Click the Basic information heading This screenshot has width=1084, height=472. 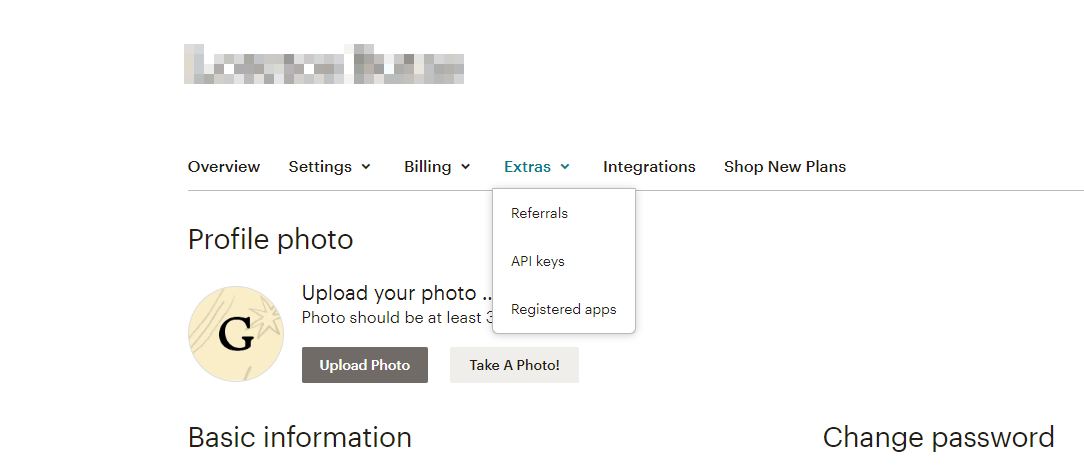[x=300, y=437]
